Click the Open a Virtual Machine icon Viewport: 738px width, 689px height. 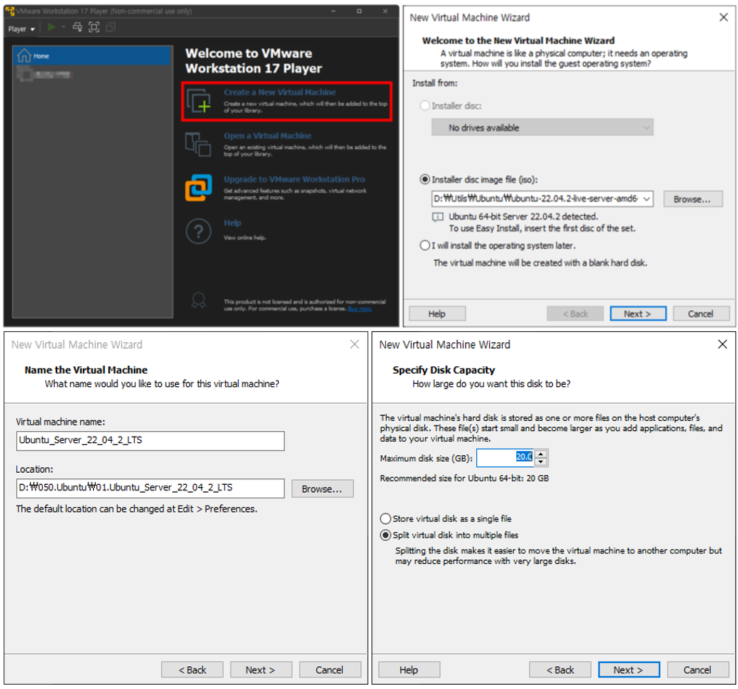(x=198, y=144)
